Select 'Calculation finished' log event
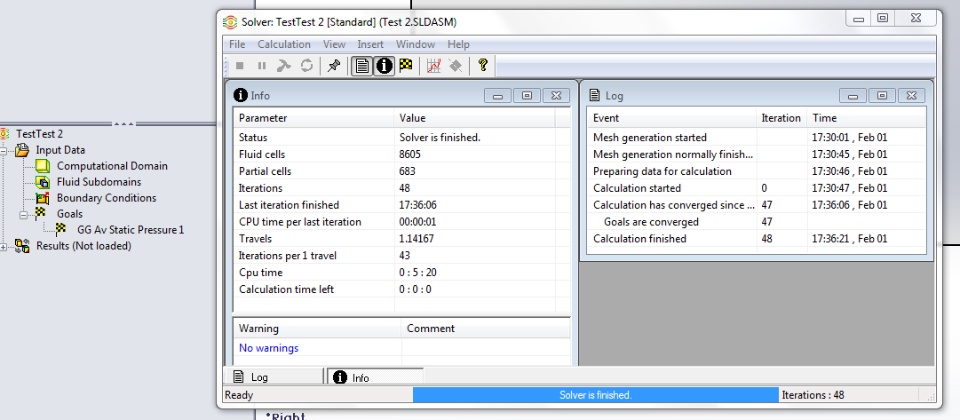This screenshot has height=420, width=960. coord(756,239)
